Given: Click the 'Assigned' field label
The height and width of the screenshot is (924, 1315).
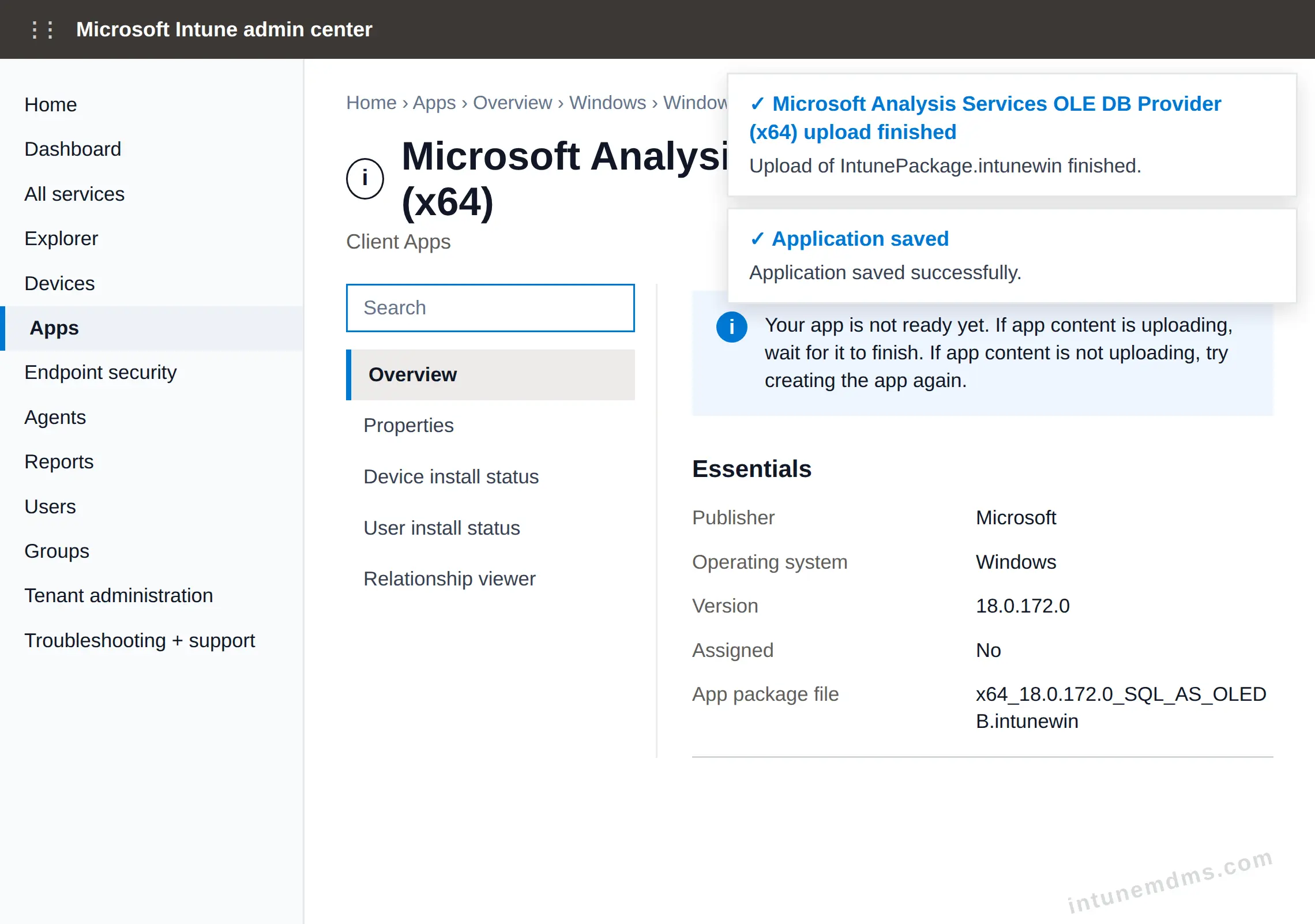Looking at the screenshot, I should coord(732,650).
